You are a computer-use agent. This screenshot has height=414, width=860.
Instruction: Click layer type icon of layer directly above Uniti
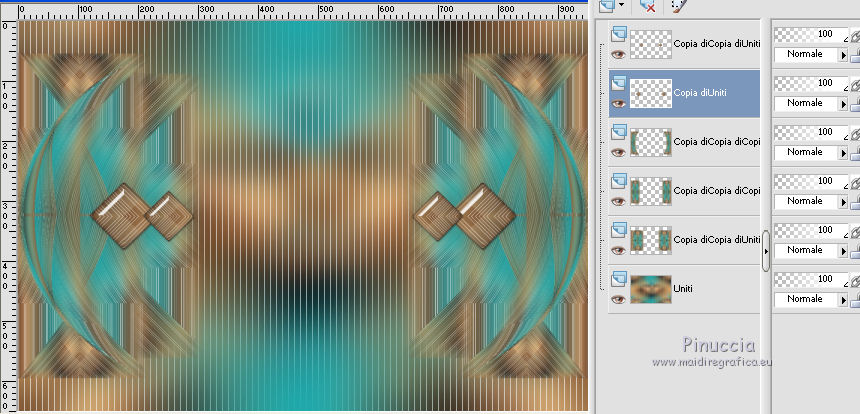tap(619, 230)
